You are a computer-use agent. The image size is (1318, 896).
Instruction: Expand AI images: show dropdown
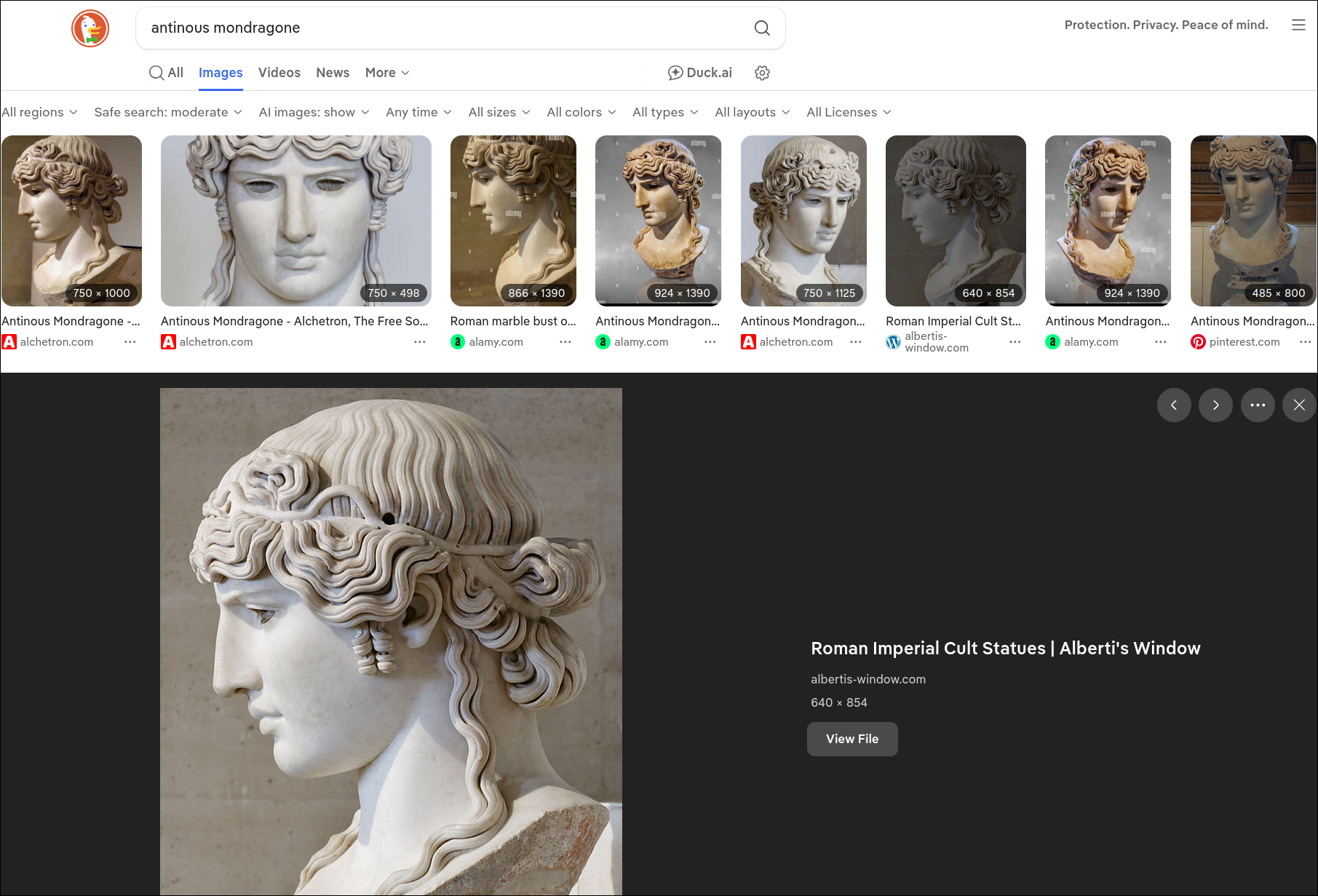point(314,112)
